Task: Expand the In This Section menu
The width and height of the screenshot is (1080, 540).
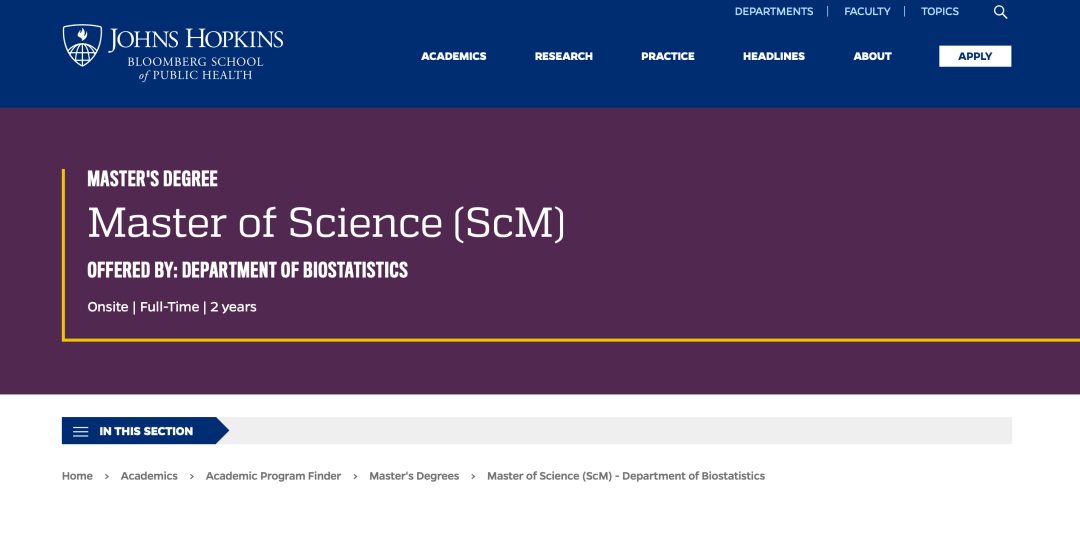Action: 145,431
